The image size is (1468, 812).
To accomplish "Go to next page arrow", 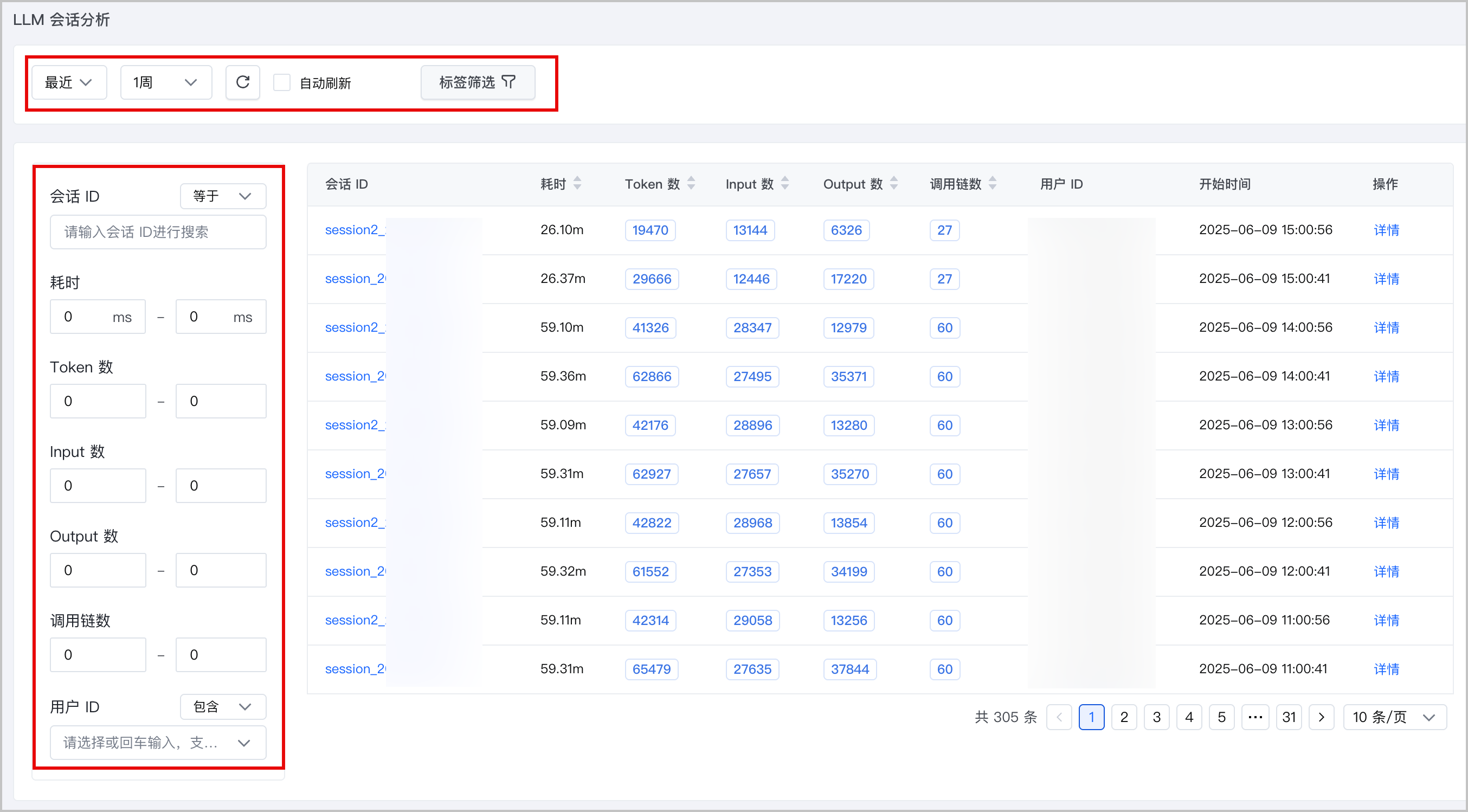I will pos(1321,717).
